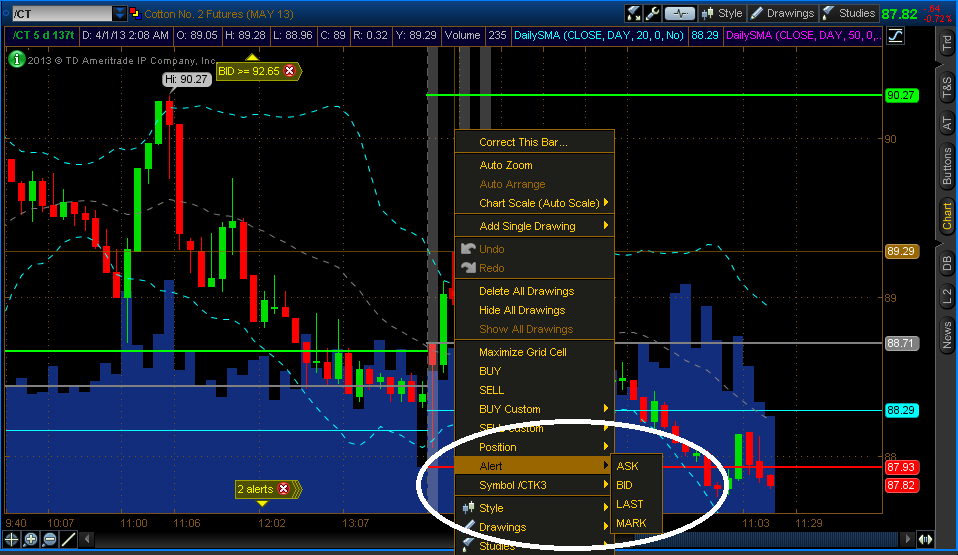
Task: Click the symbol color link icon
Action: tap(135, 13)
